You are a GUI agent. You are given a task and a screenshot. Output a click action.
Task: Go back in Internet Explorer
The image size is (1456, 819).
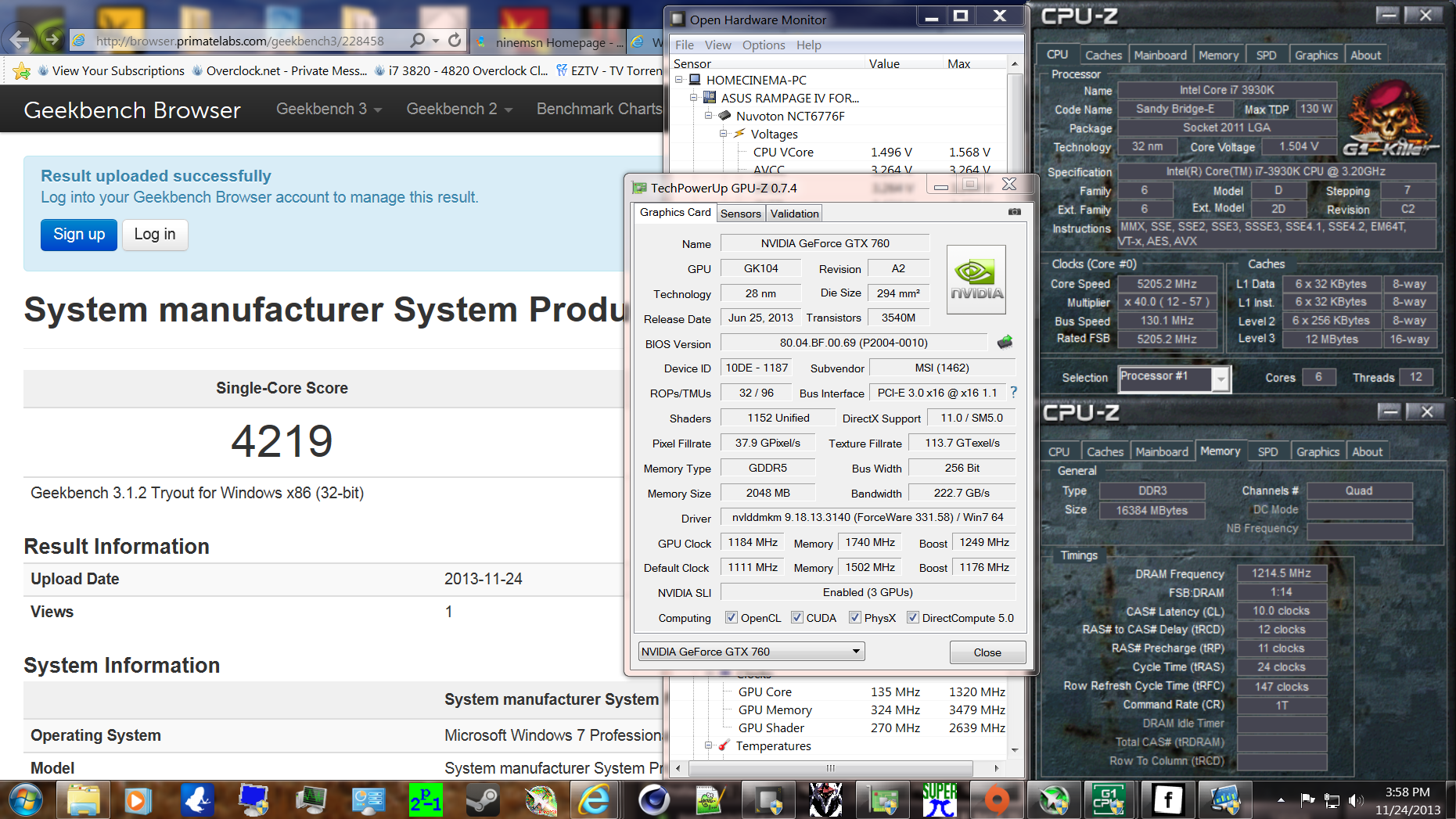point(19,39)
